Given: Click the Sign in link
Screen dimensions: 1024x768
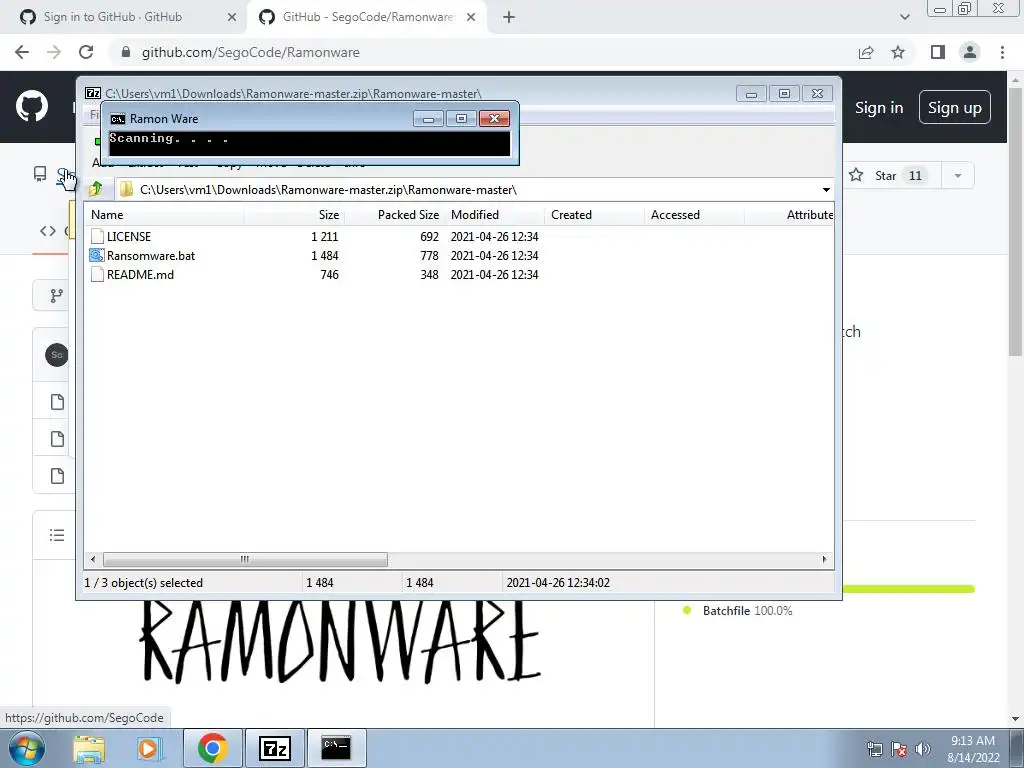Looking at the screenshot, I should click(x=879, y=108).
